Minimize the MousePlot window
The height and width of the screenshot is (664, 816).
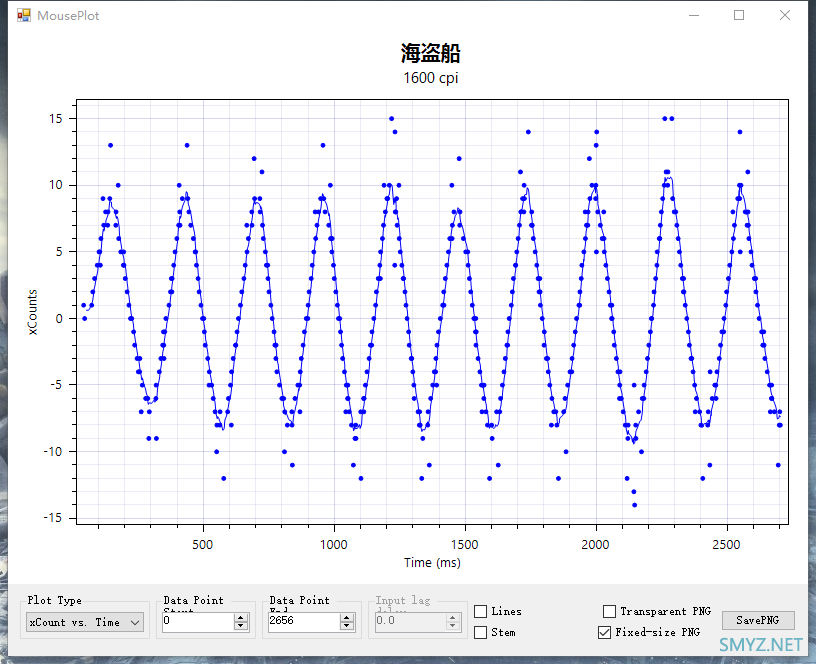click(x=694, y=16)
